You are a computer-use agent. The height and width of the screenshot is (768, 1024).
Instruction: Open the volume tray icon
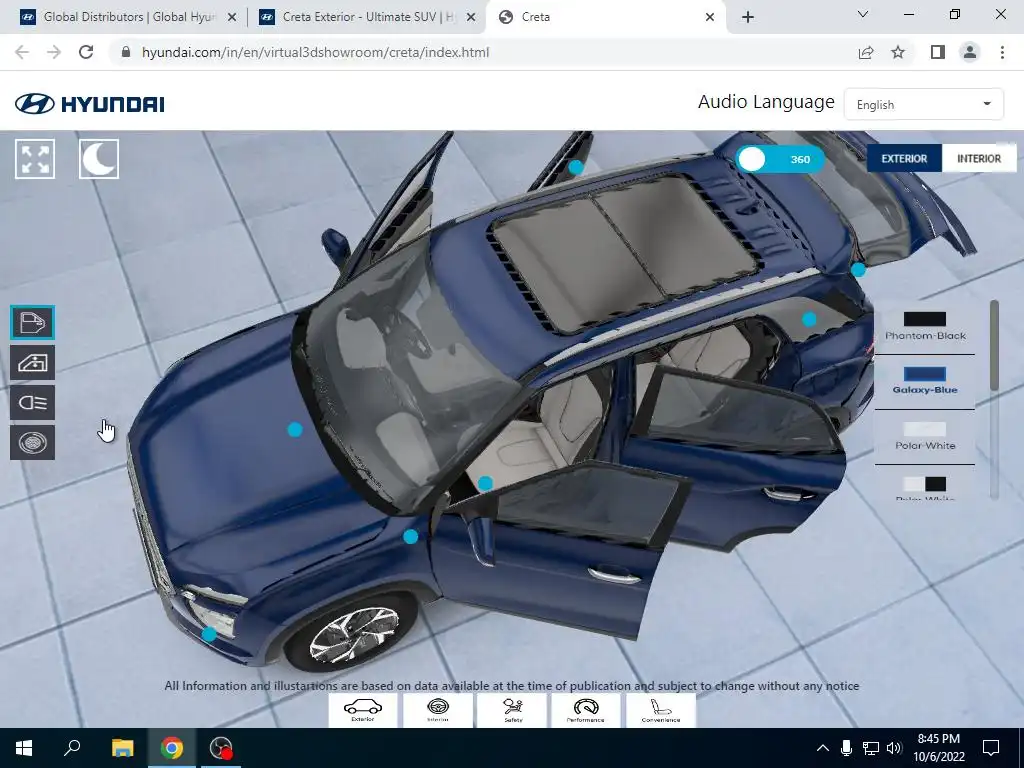click(894, 748)
